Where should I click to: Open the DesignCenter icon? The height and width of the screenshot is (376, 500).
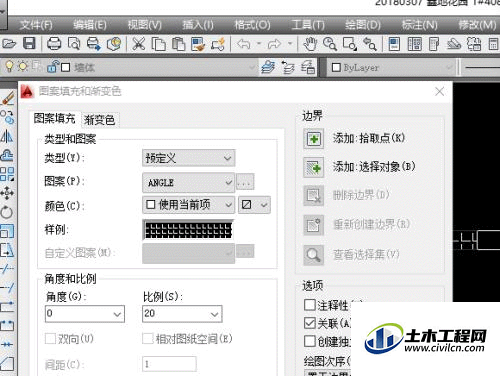[414, 44]
